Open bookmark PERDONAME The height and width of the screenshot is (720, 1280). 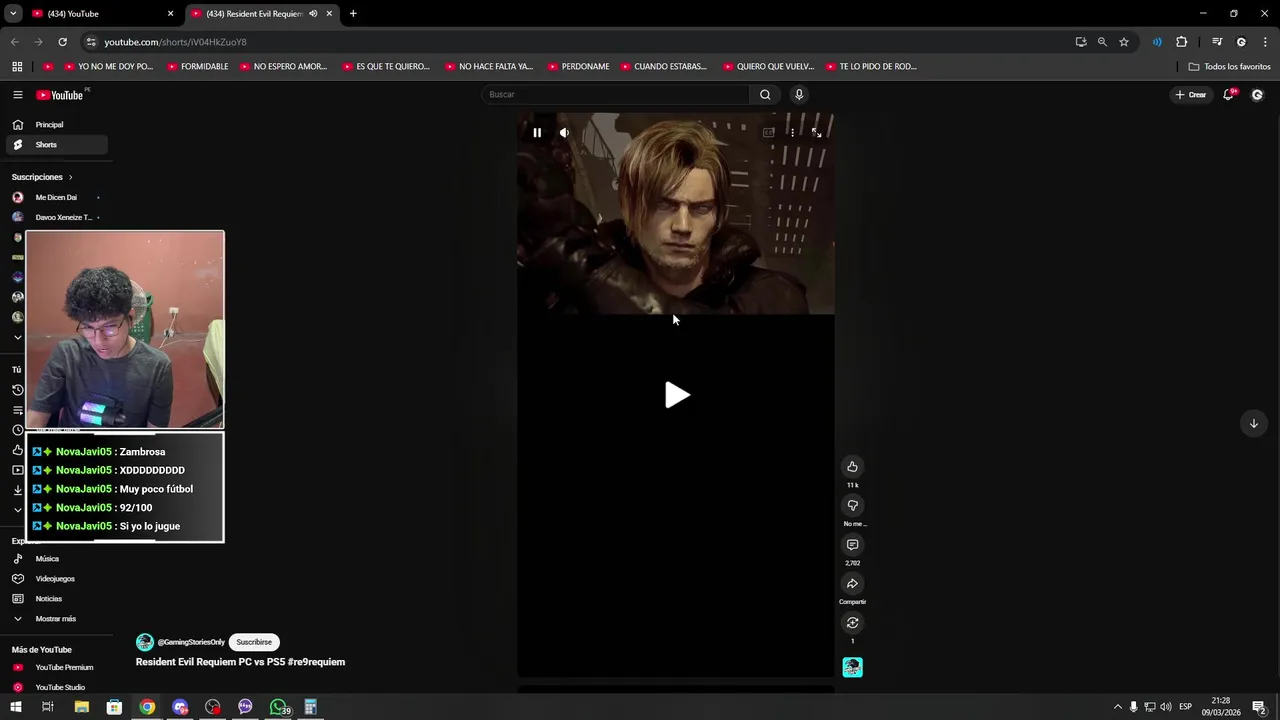[x=579, y=67]
